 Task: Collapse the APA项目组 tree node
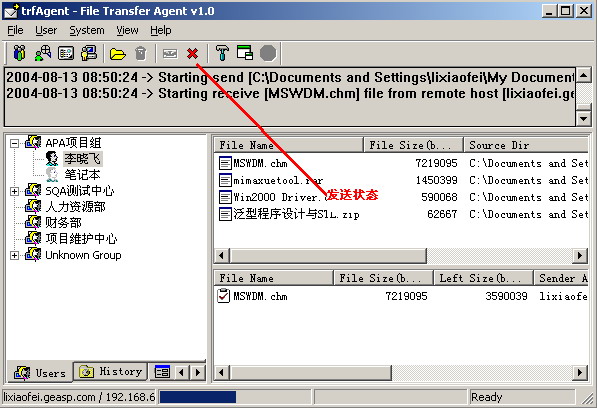click(x=14, y=143)
